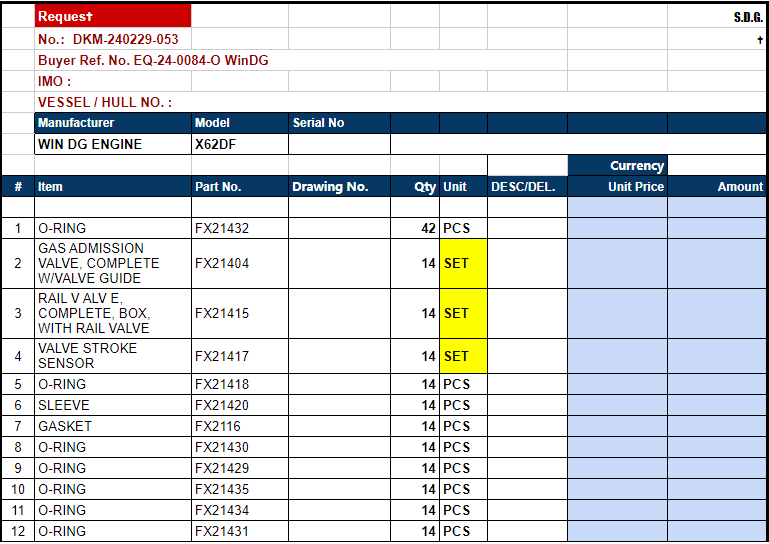Click the RAIL VALVE, COMPLETE, BOX item

click(113, 313)
